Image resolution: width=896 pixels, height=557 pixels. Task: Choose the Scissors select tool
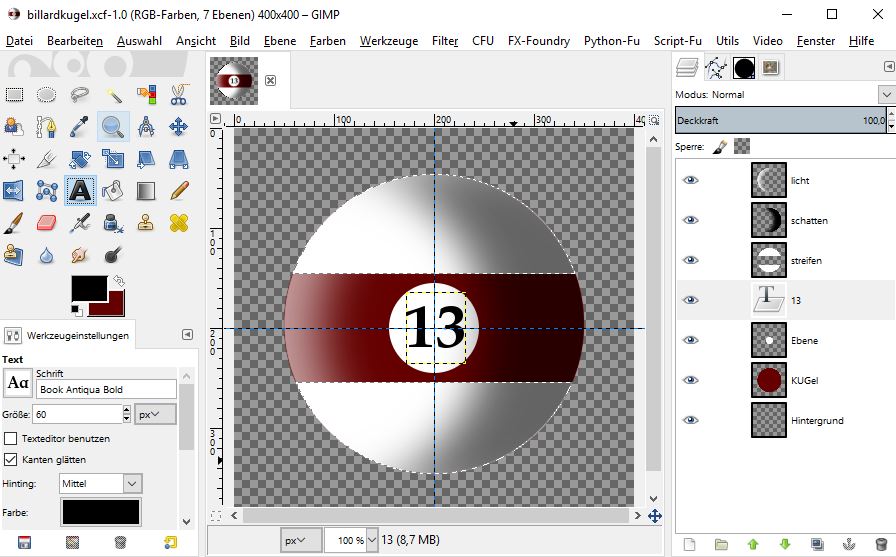179,95
